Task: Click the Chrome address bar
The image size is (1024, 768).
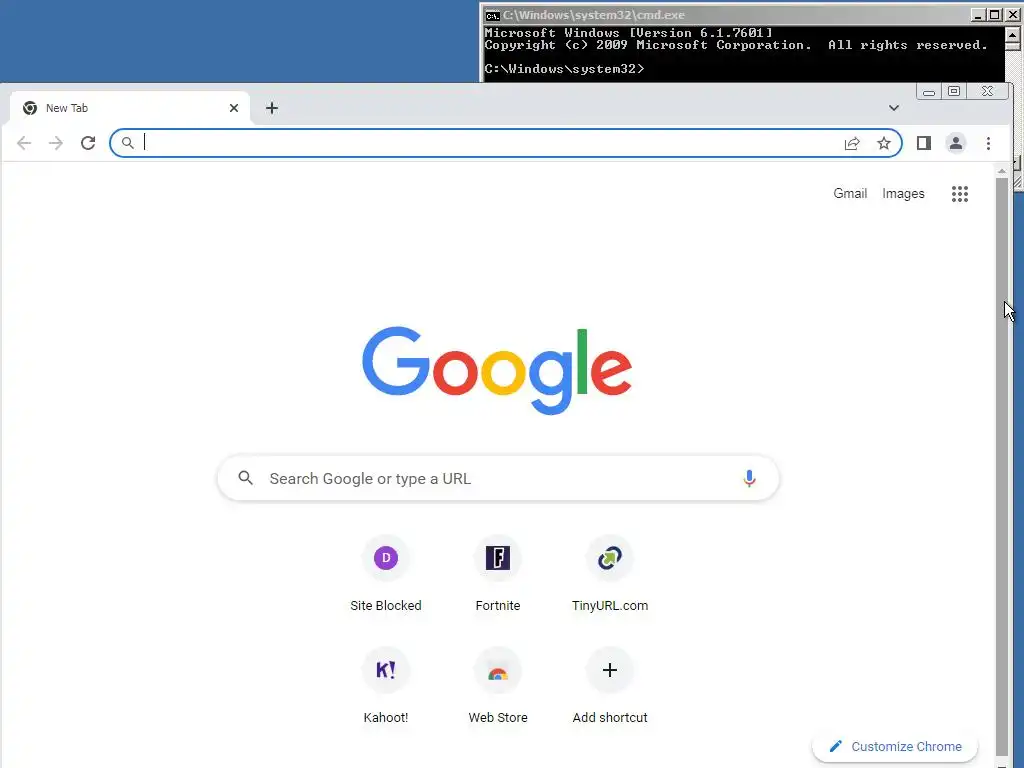Action: (506, 143)
